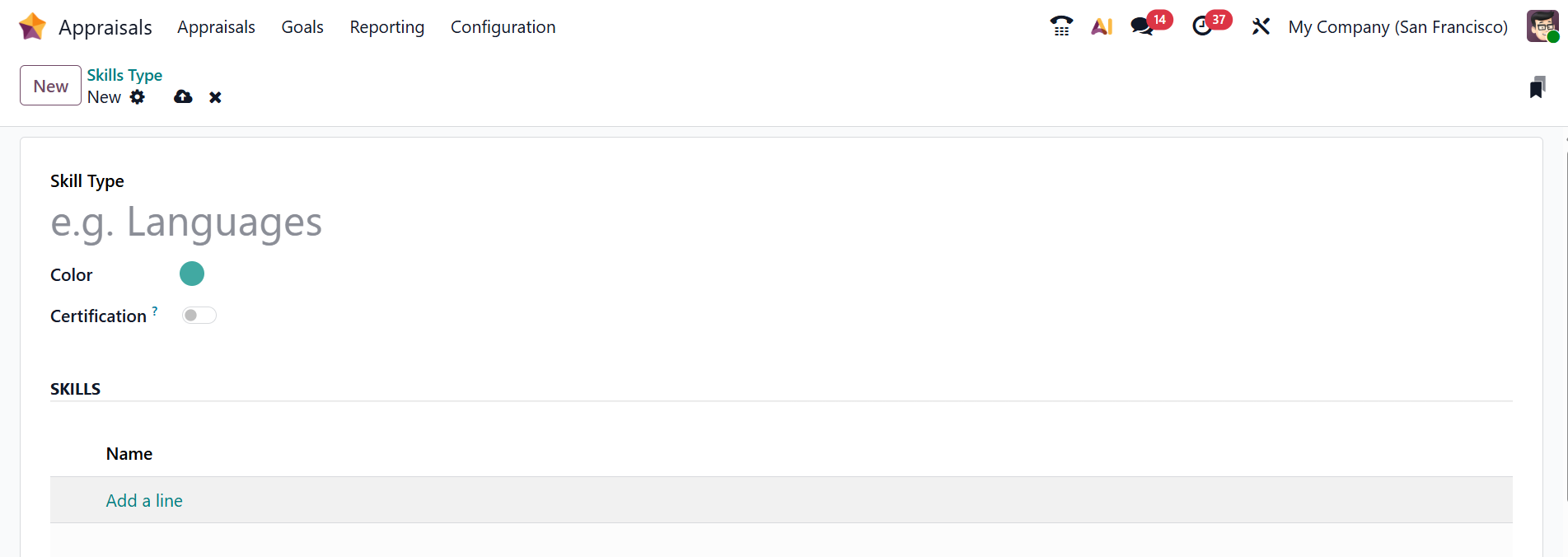Open the Reporting menu

tap(386, 27)
